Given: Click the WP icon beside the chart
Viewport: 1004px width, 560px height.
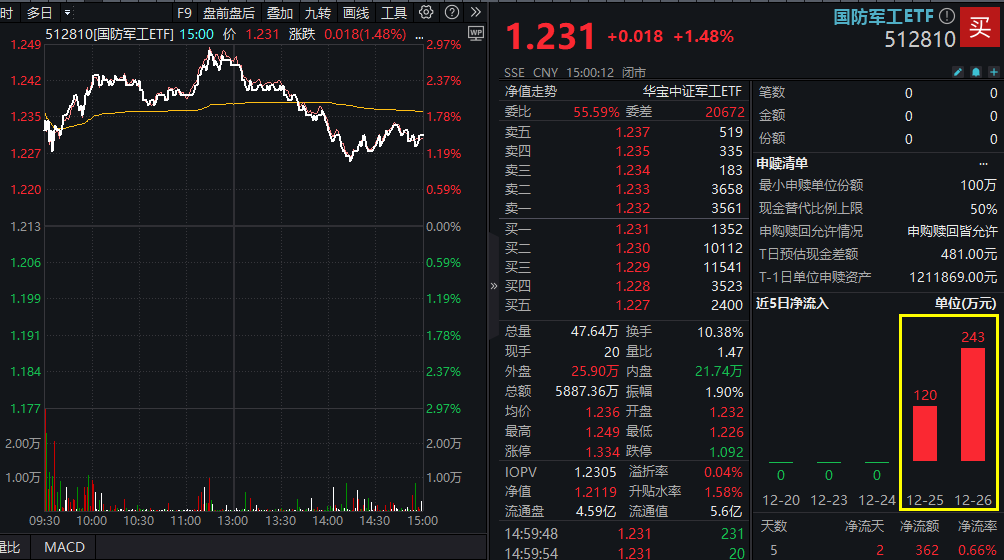Looking at the screenshot, I should click(475, 34).
